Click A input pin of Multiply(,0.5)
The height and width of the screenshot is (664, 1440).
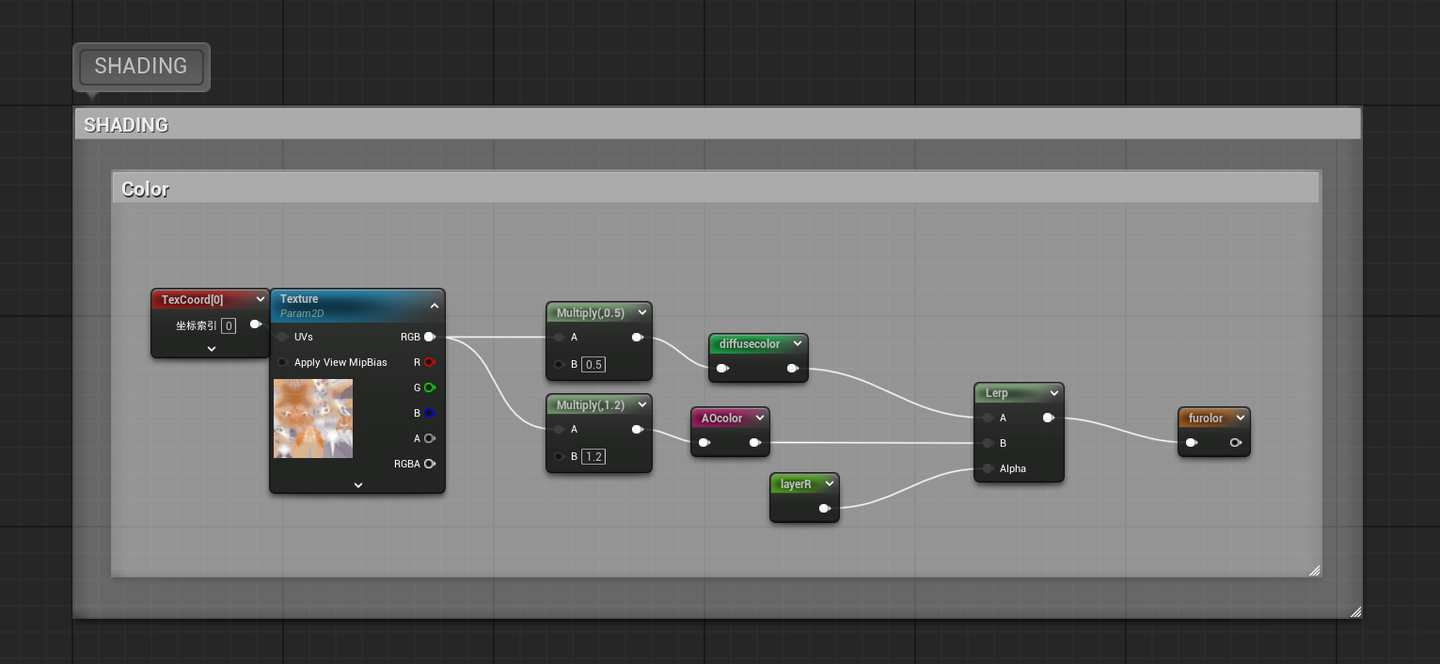(559, 337)
